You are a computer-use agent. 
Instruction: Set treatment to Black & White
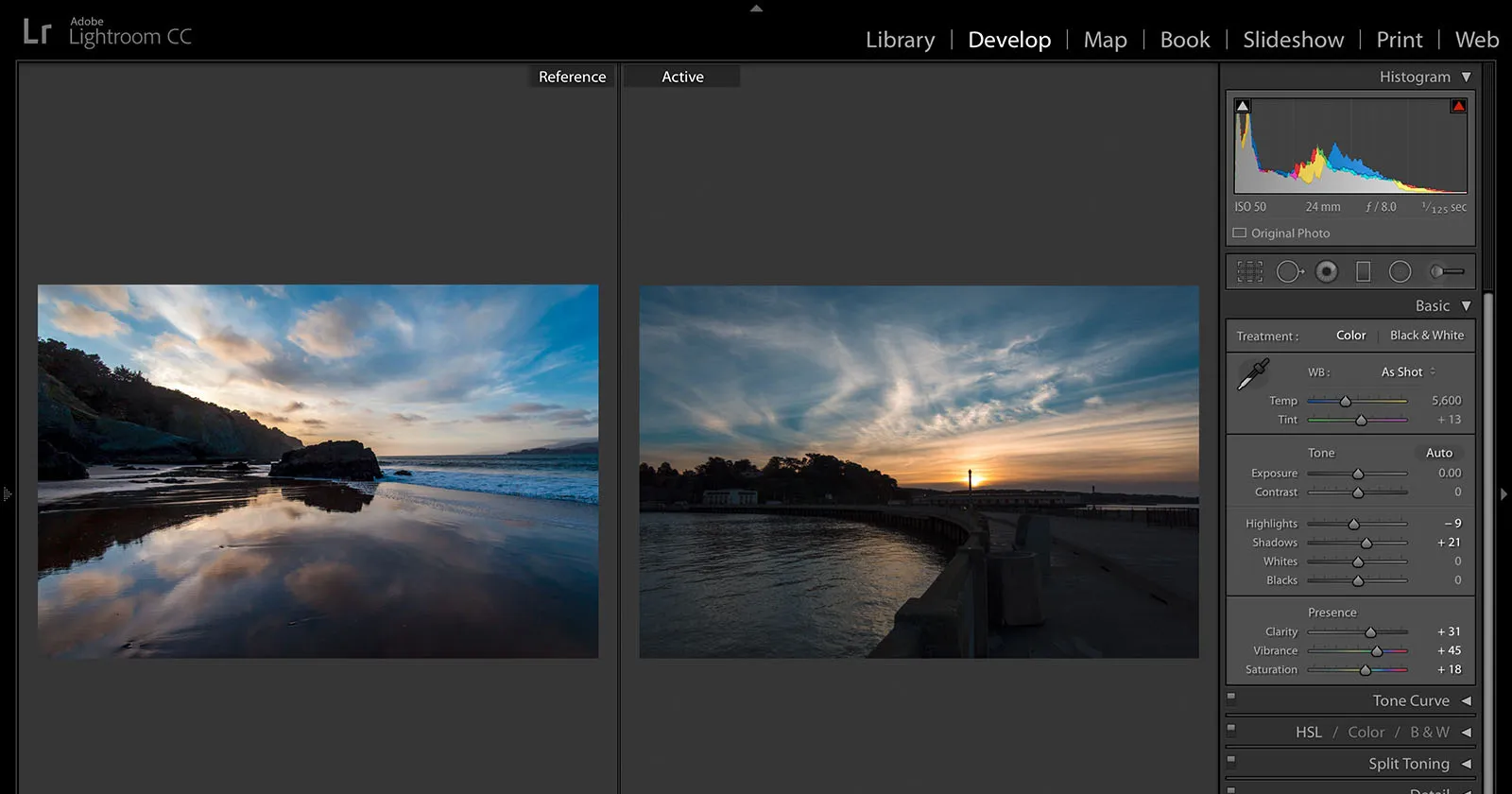pos(1426,336)
